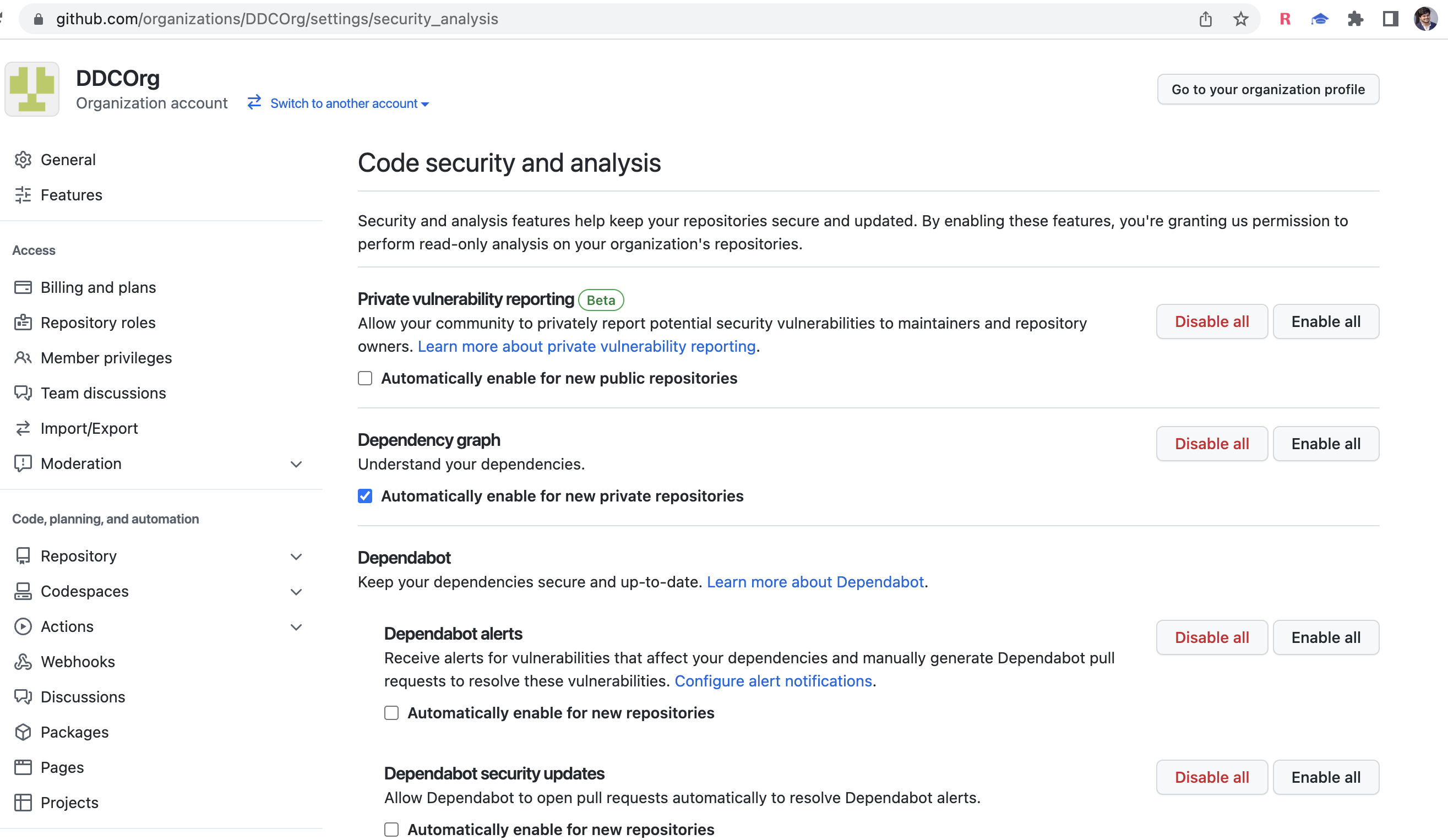The height and width of the screenshot is (840, 1448).
Task: Open the red R browser extension
Action: (1286, 19)
